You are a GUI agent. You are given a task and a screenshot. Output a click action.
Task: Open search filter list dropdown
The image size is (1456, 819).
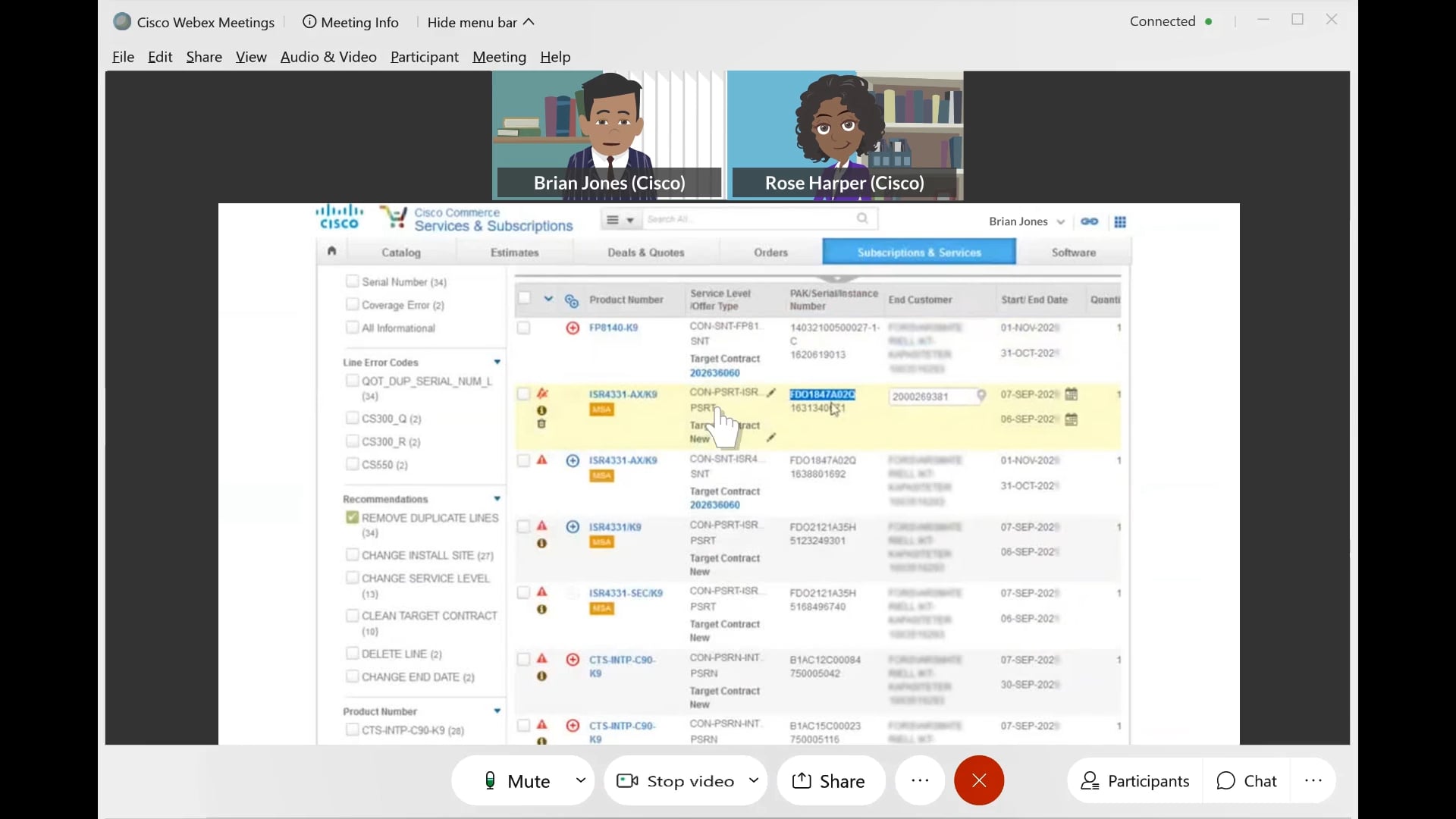[x=620, y=220]
